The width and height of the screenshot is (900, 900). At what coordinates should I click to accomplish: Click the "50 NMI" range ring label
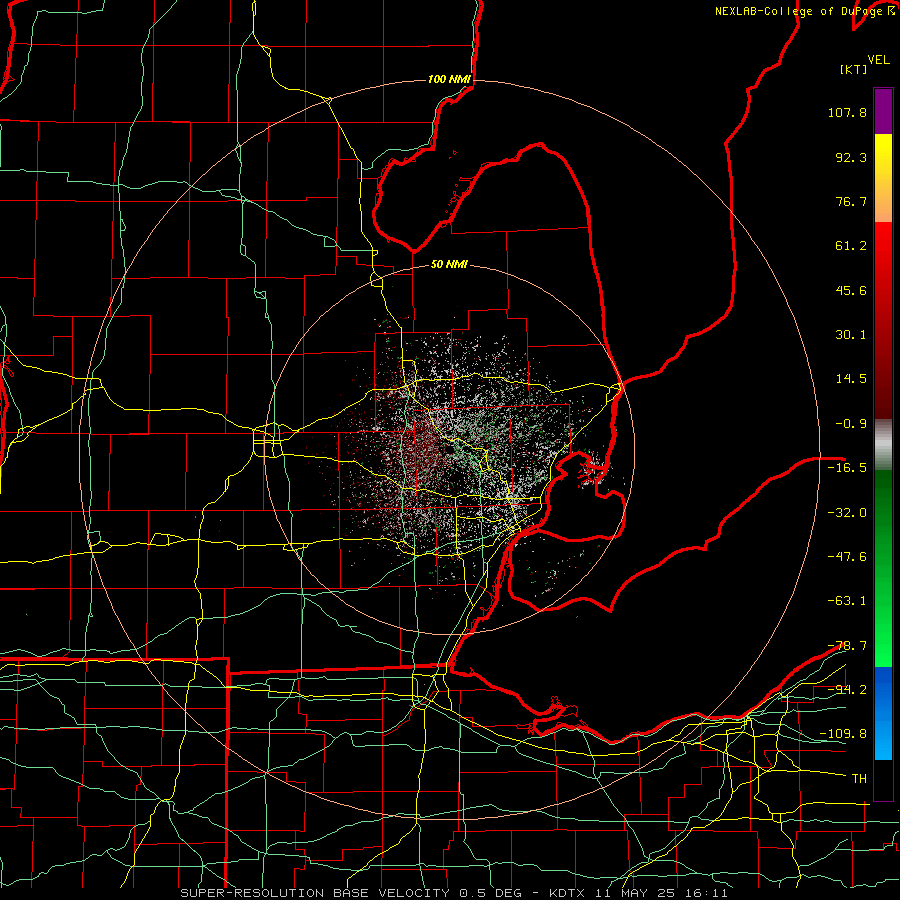pyautogui.click(x=449, y=265)
